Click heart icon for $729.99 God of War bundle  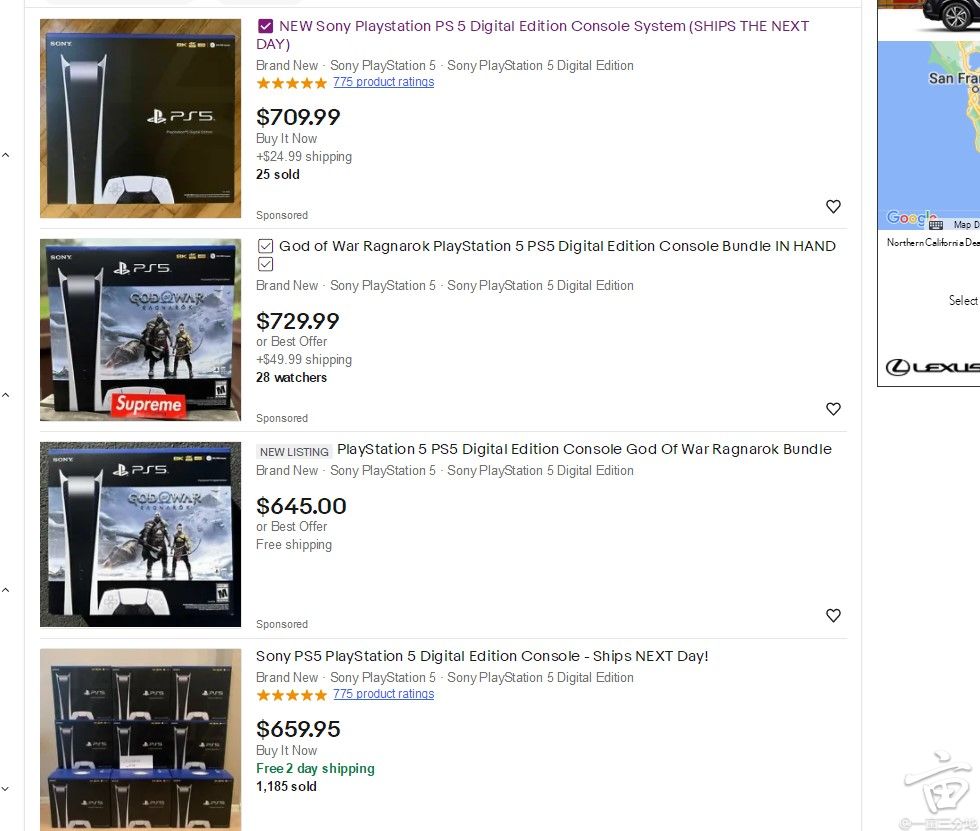pos(833,409)
